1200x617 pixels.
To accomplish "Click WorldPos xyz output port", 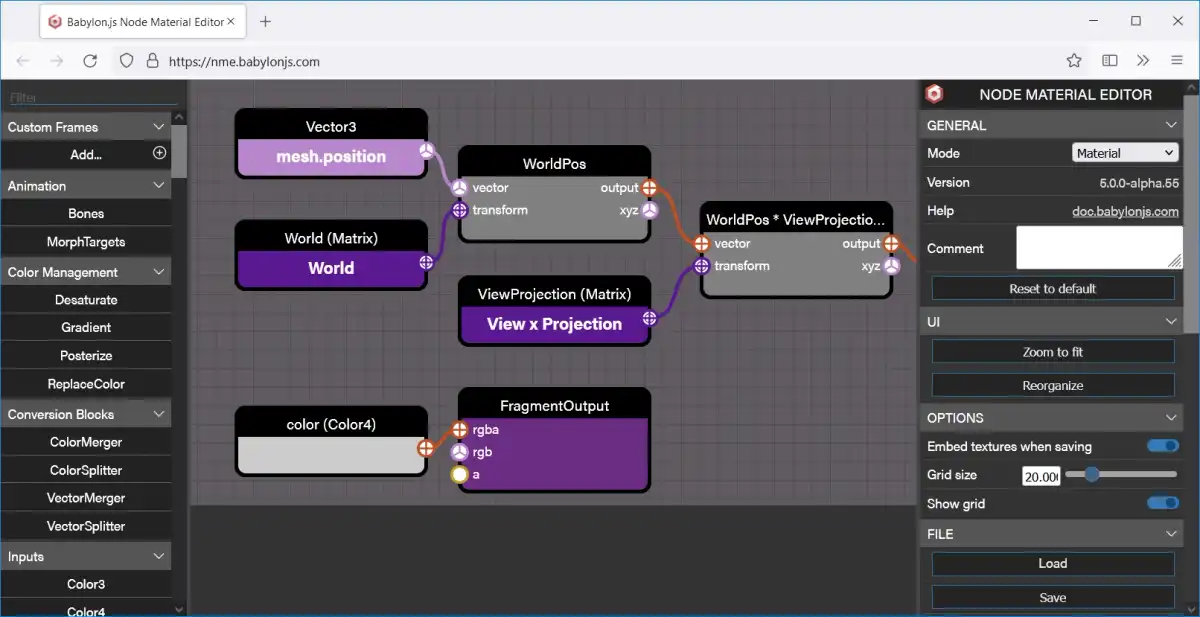I will pyautogui.click(x=650, y=210).
